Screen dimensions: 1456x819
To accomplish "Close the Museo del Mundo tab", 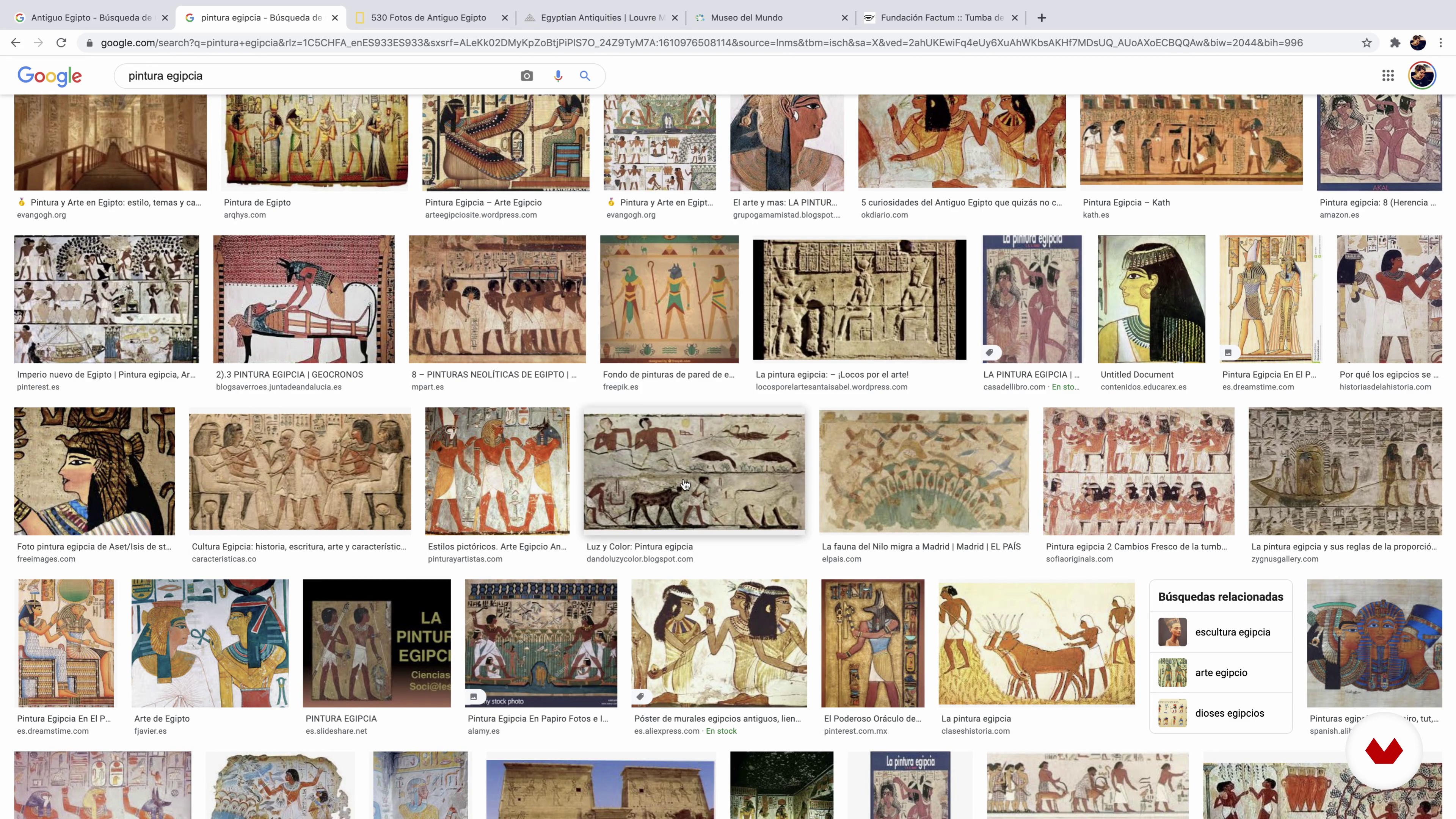I will (844, 17).
